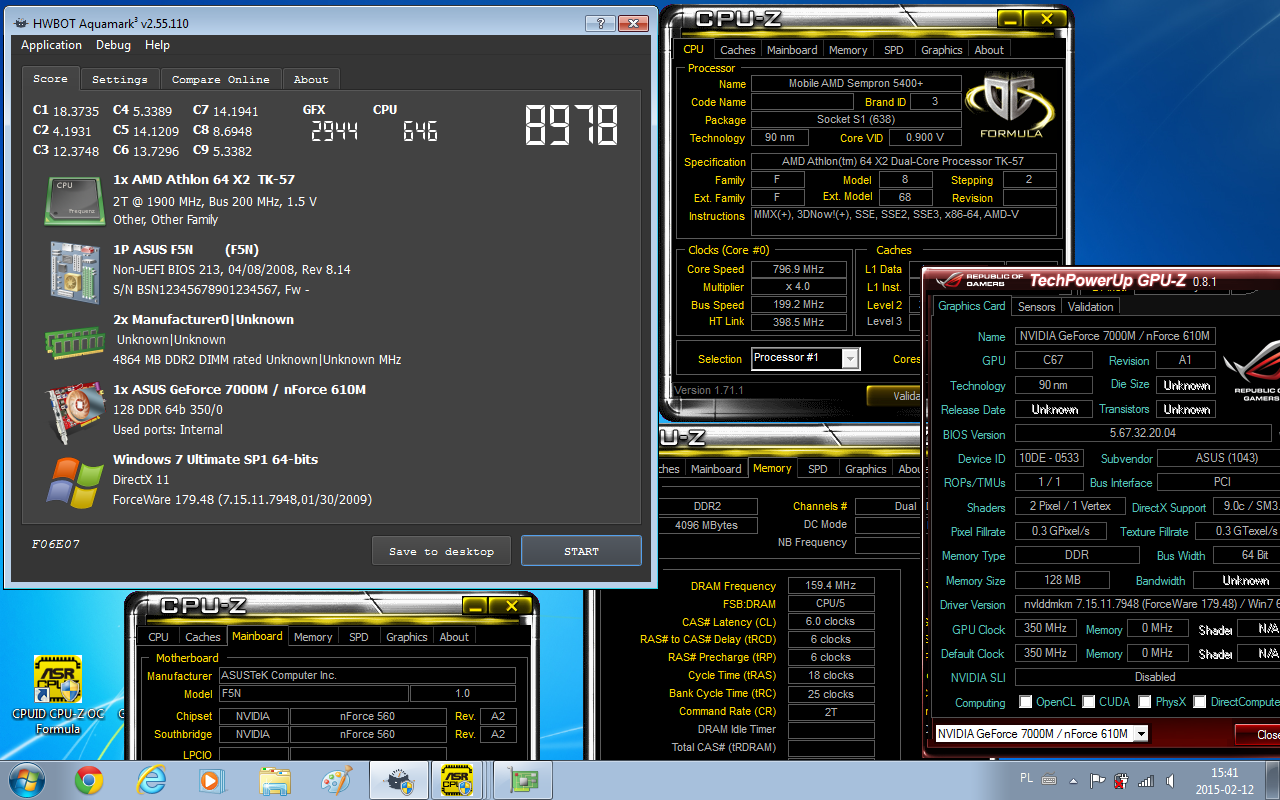Click the graphics card icon in Aquamark
Image resolution: width=1280 pixels, height=800 pixels.
[76, 410]
